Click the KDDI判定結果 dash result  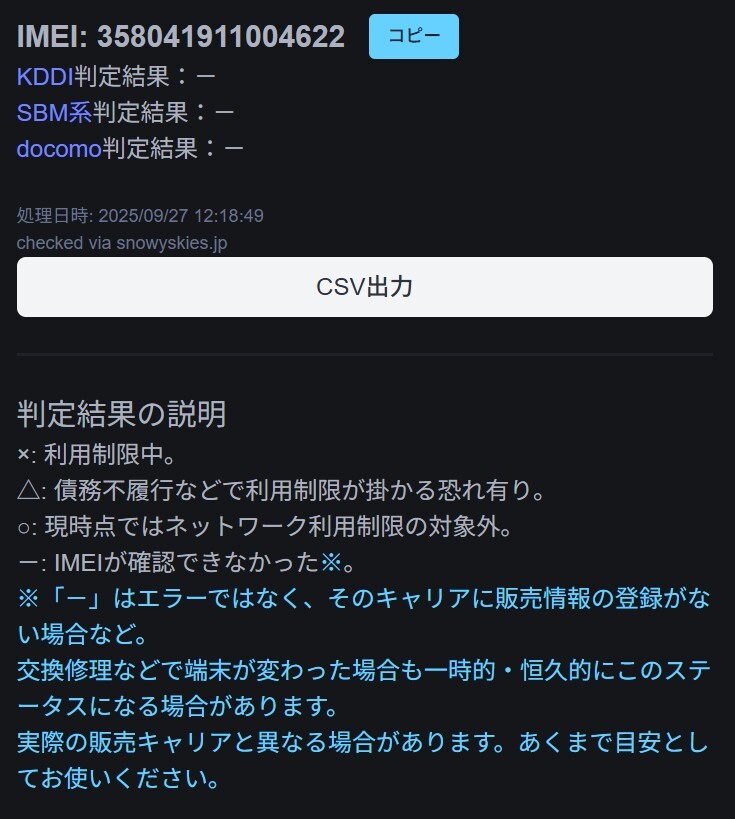206,77
